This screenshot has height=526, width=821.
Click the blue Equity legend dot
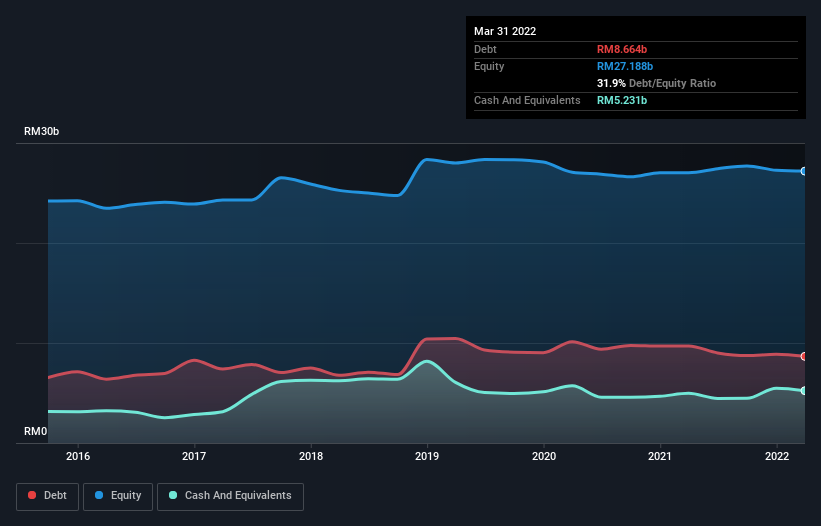tap(99, 495)
